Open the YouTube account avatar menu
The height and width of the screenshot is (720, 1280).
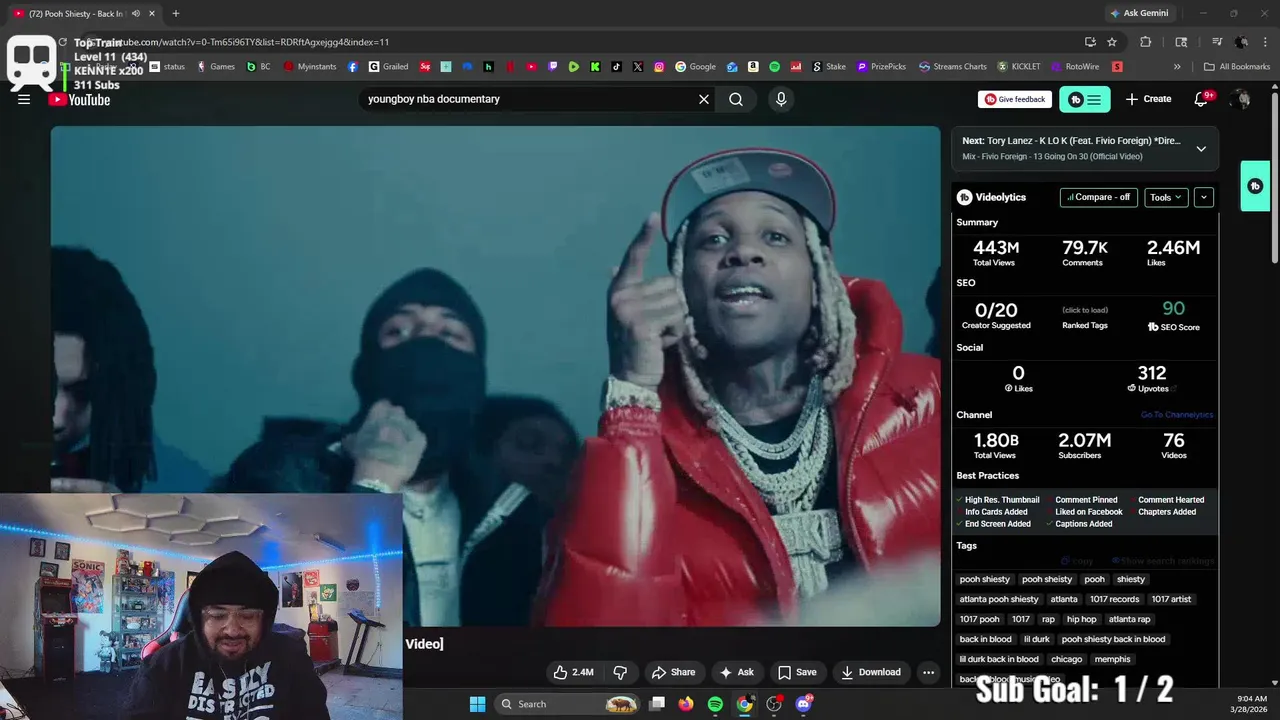pyautogui.click(x=1241, y=99)
